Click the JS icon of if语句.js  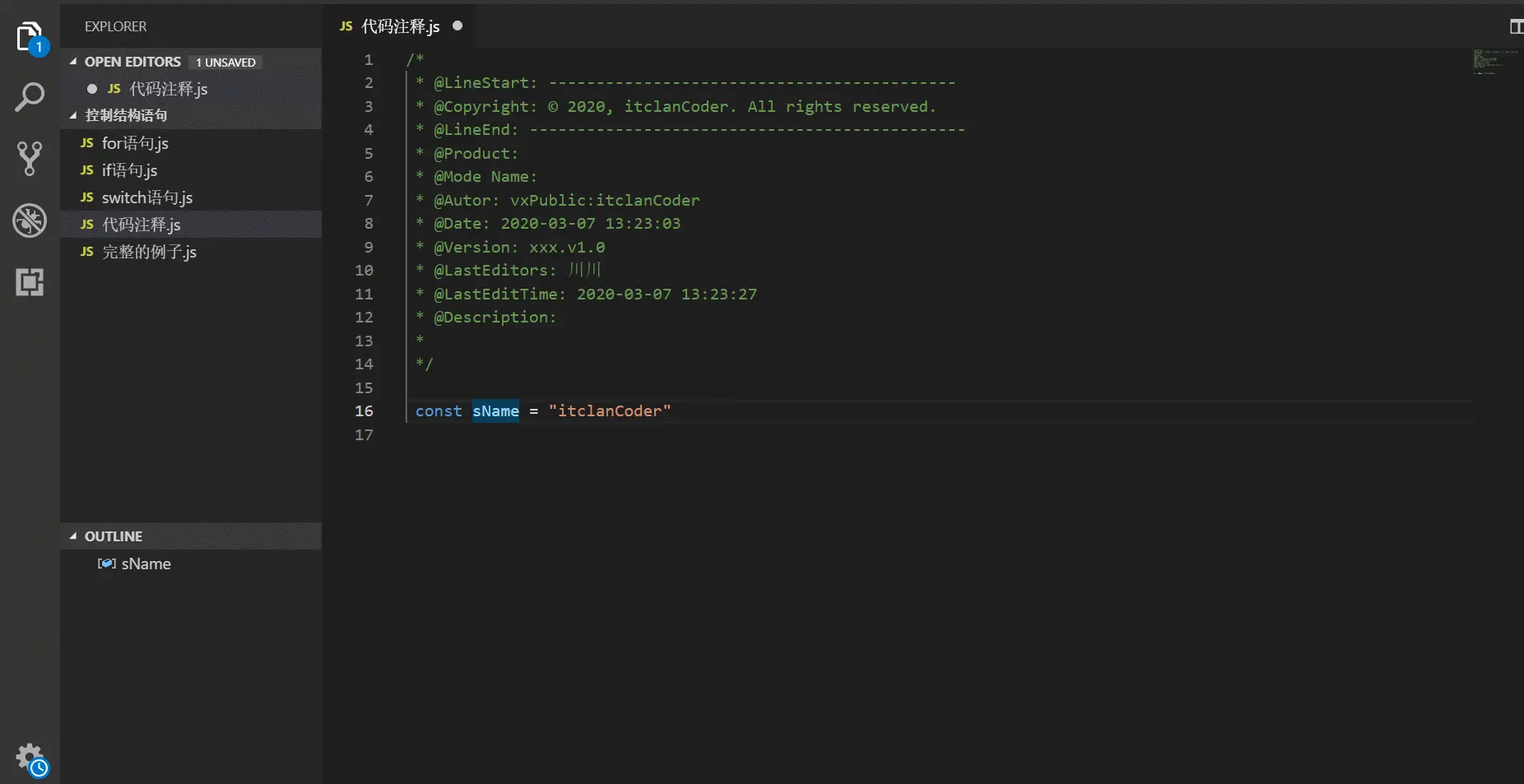point(87,170)
